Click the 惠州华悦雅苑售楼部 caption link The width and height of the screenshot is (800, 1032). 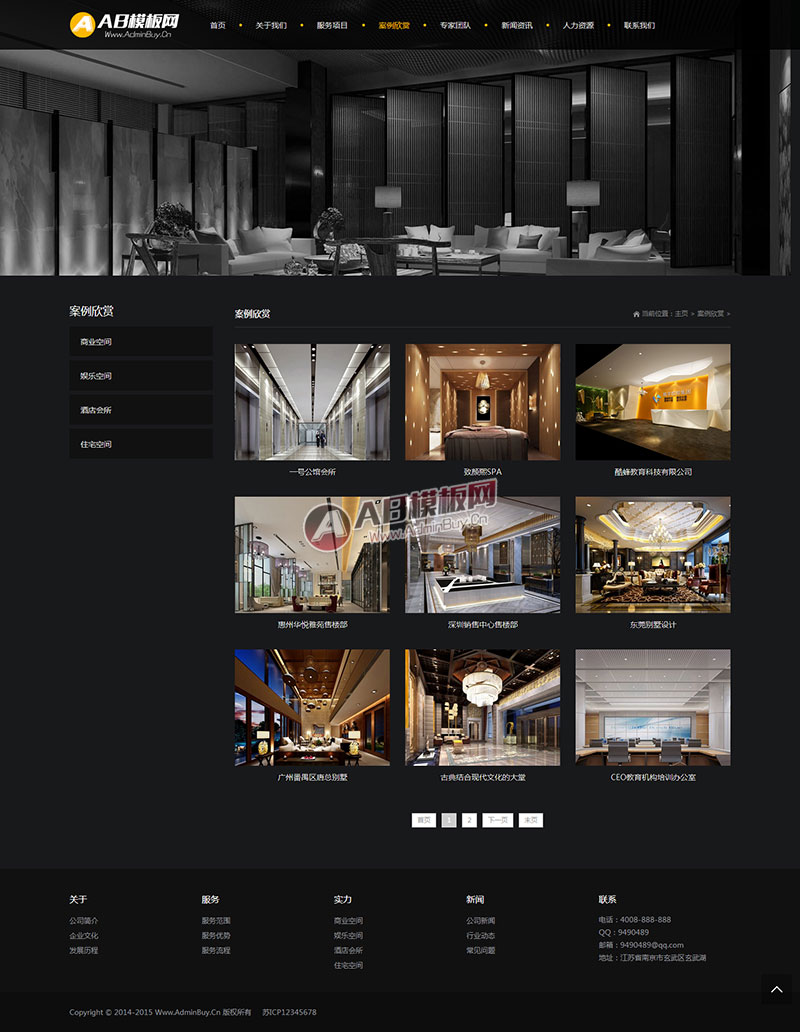[312, 625]
